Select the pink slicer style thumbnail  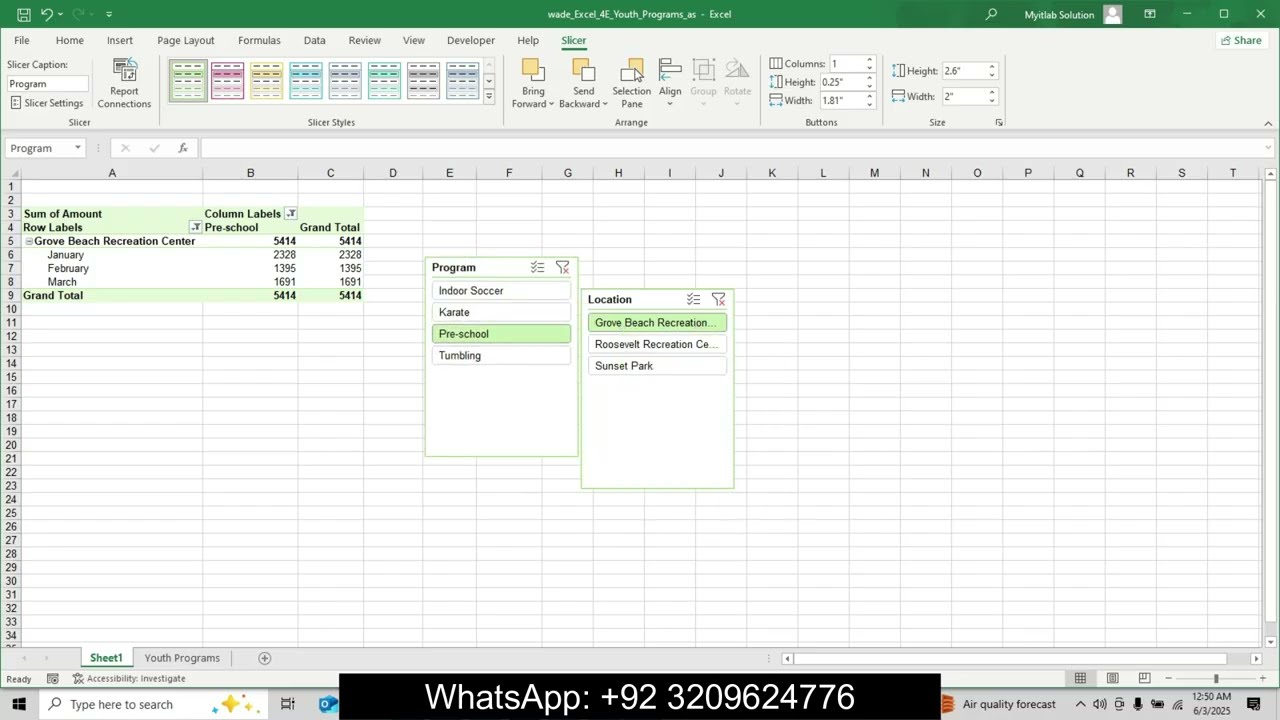click(x=227, y=81)
